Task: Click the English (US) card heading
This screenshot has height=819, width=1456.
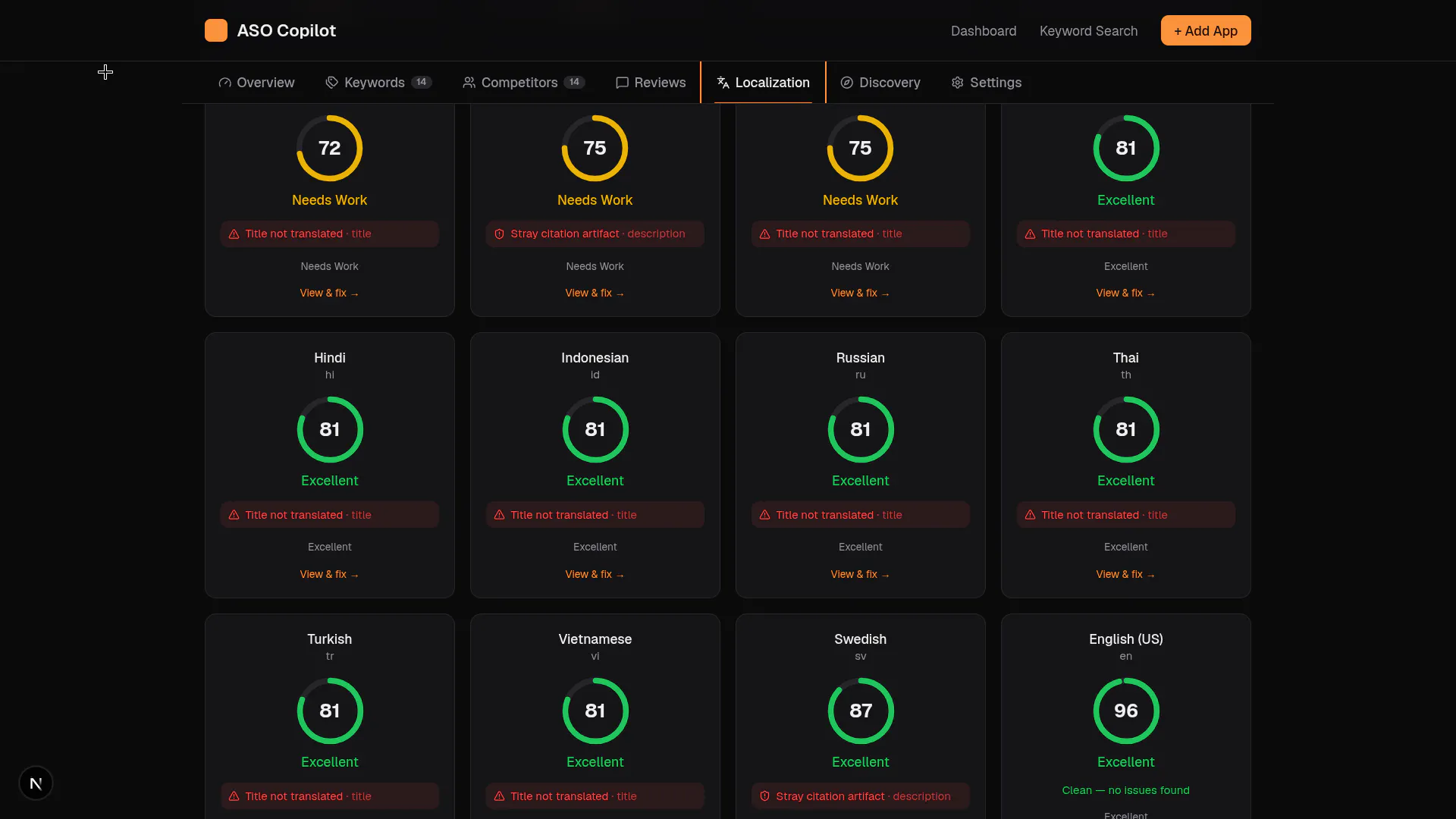Action: click(x=1126, y=639)
